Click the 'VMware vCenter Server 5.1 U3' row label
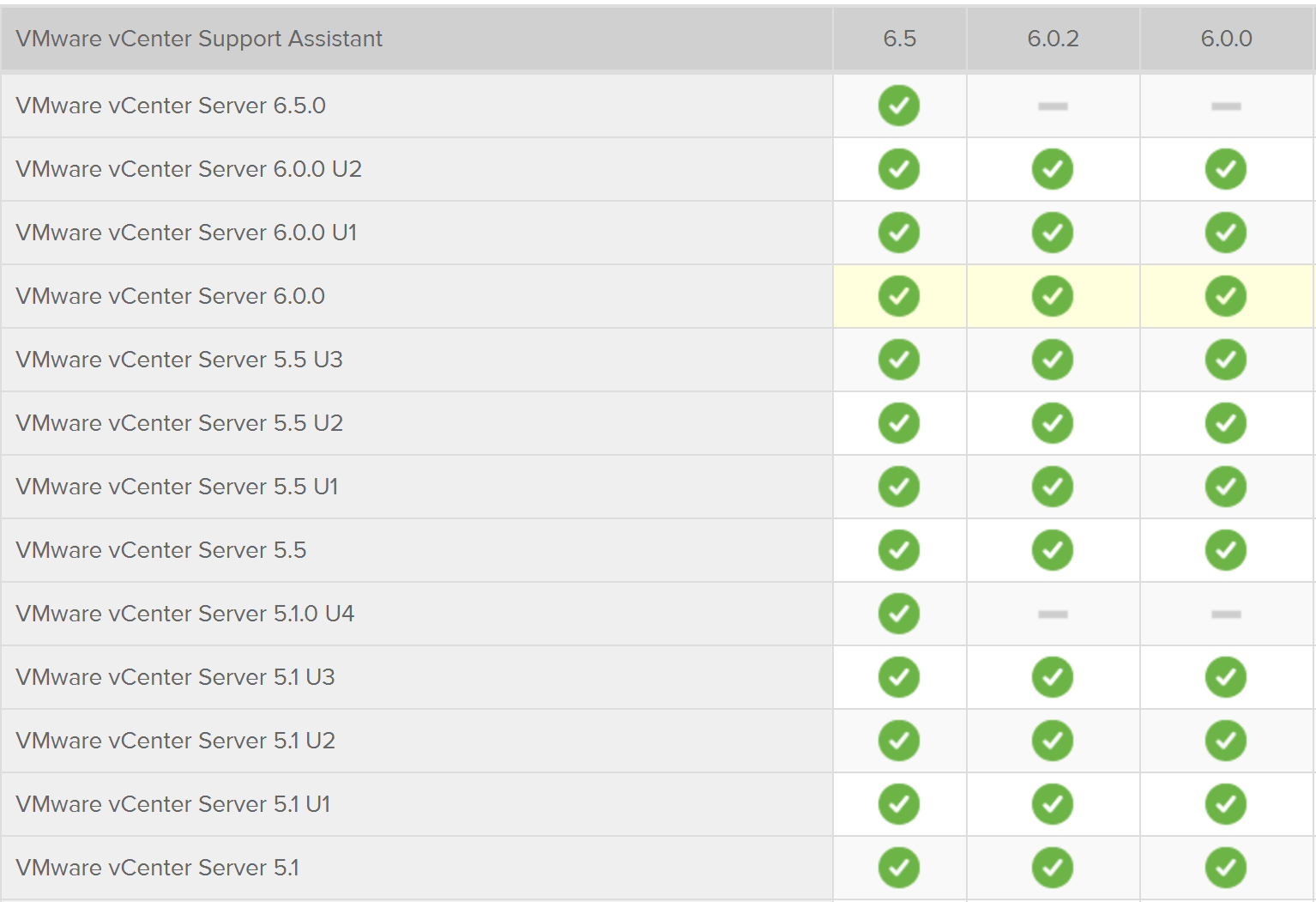The image size is (1316, 902). coord(175,677)
